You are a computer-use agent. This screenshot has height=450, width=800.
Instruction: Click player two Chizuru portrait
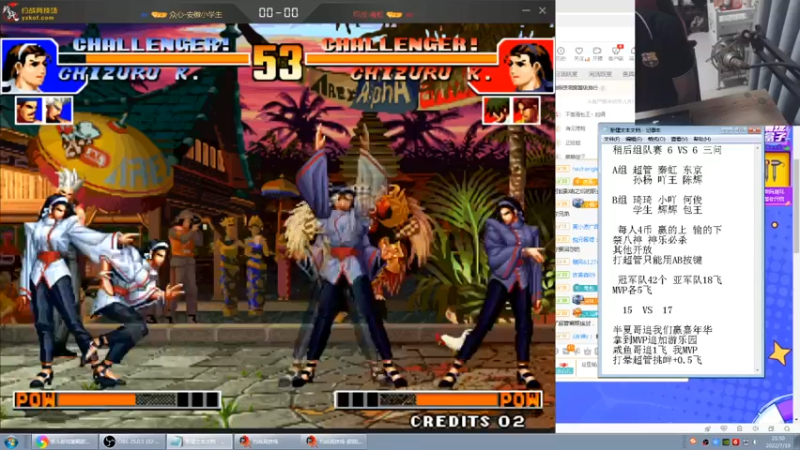click(x=526, y=66)
